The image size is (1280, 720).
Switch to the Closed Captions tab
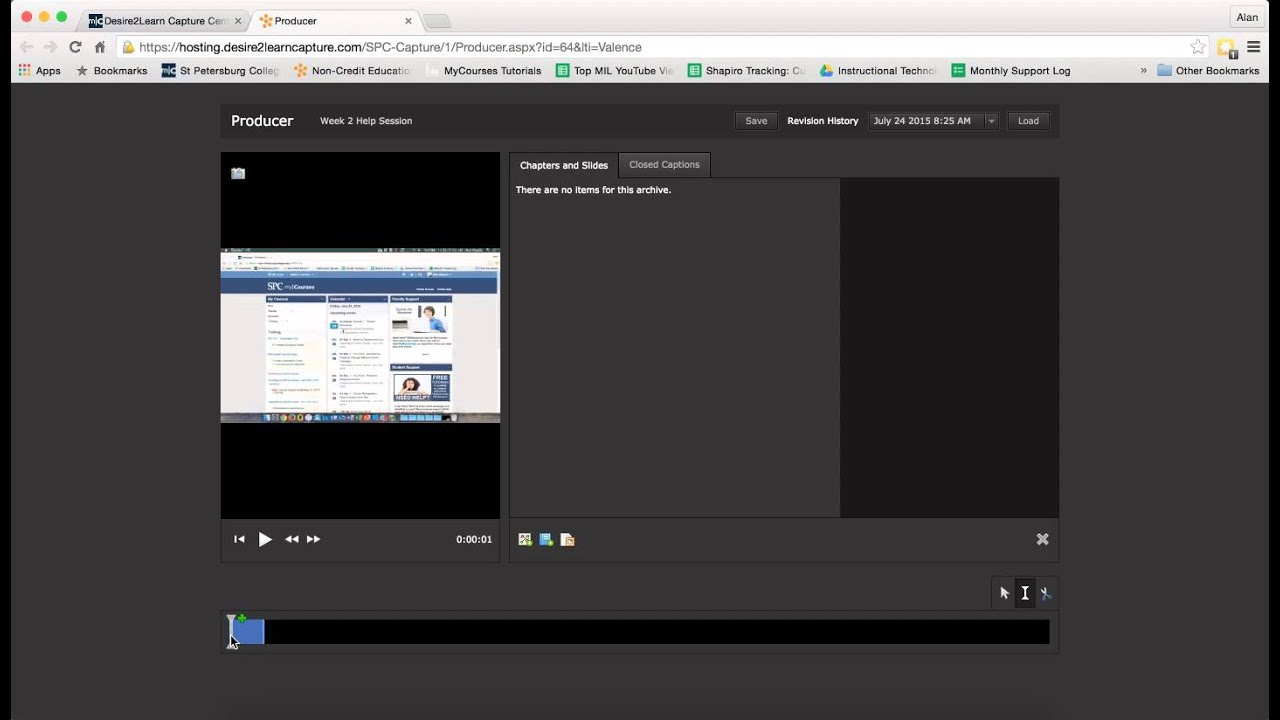coord(664,165)
